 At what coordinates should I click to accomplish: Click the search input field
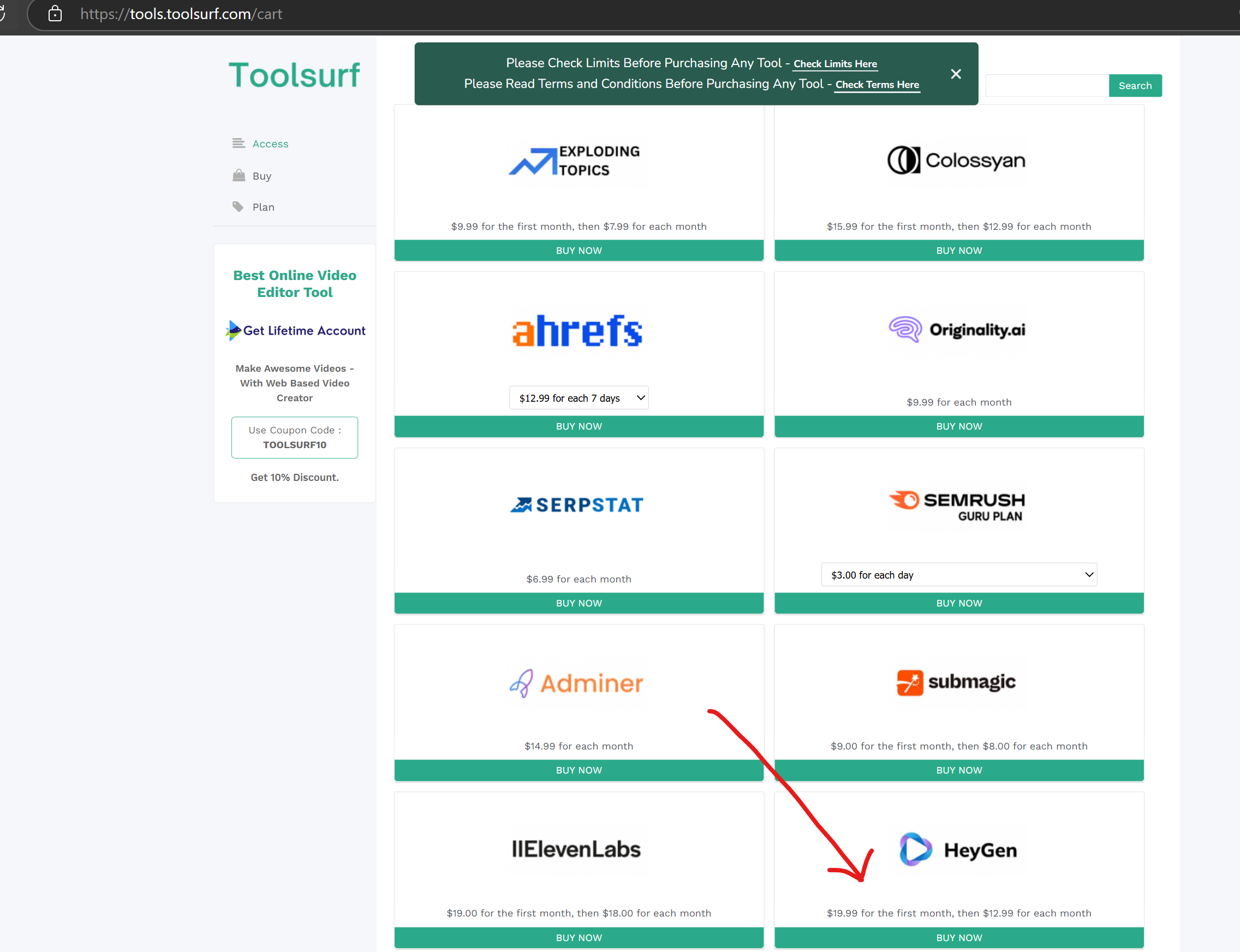click(1047, 86)
